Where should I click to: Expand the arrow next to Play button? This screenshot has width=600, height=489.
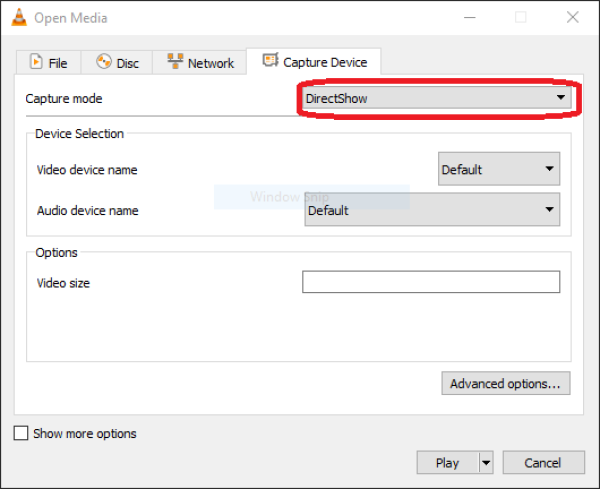[486, 463]
